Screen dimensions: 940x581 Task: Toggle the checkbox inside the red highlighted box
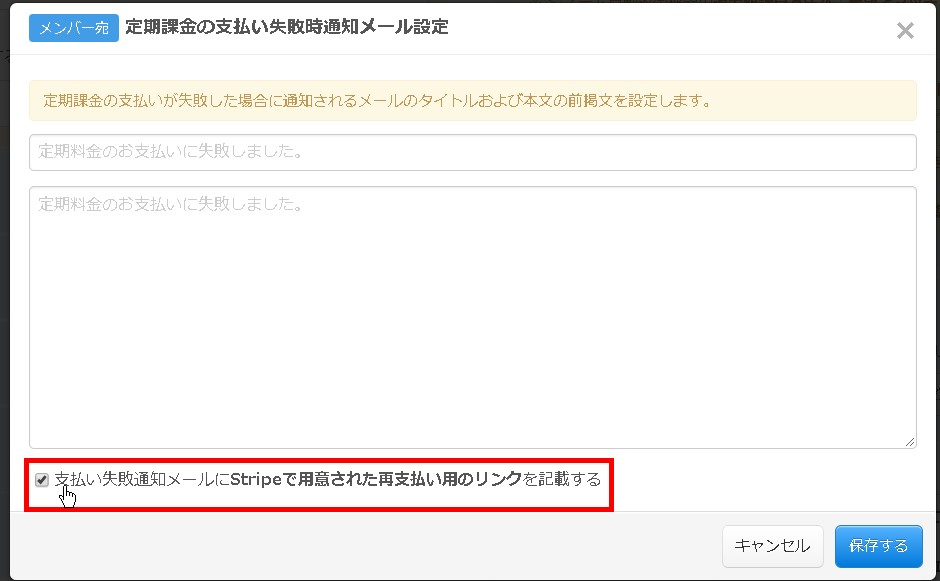click(x=40, y=479)
